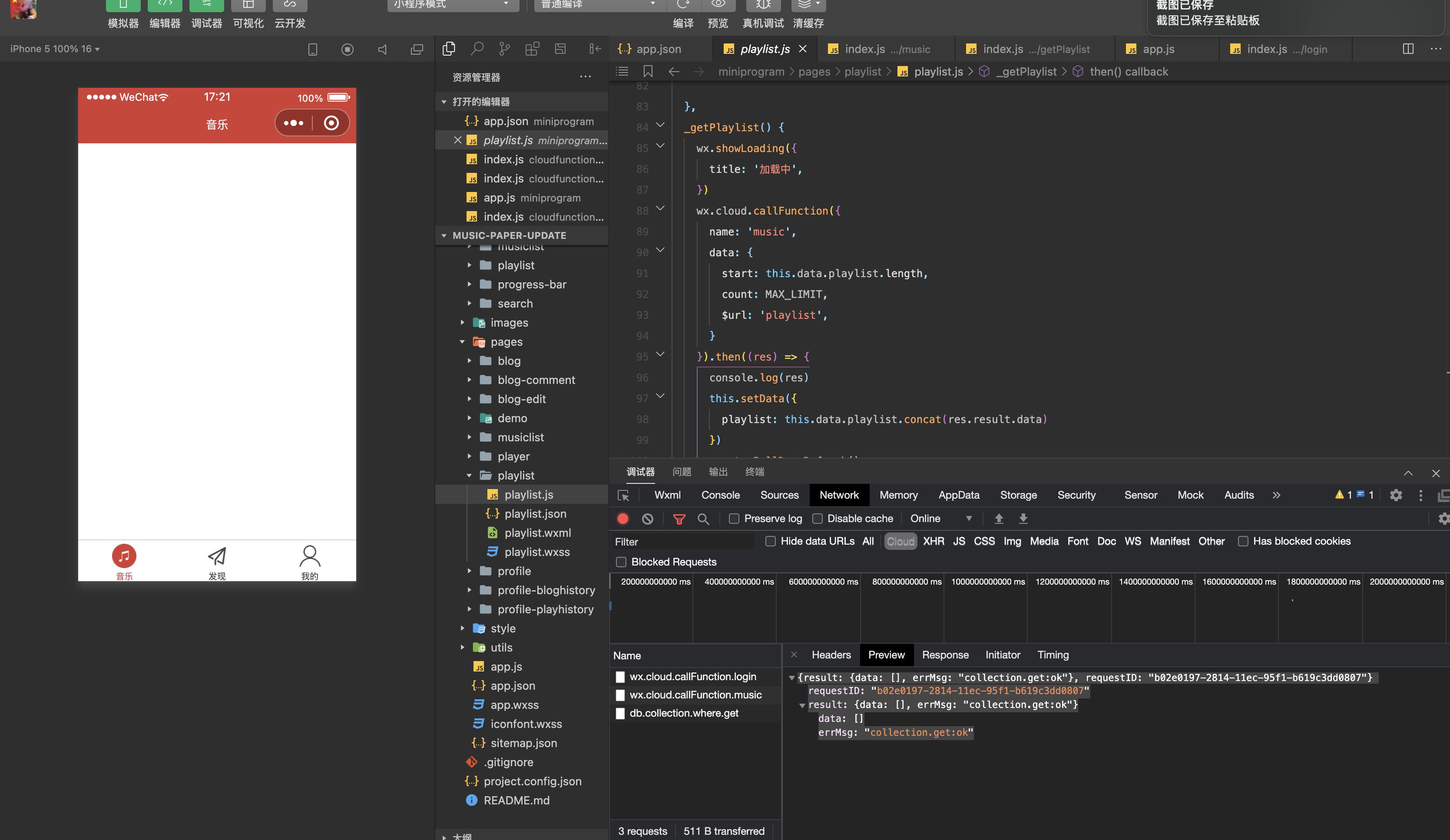Open devtools settings gear icon
Viewport: 1450px width, 840px height.
[x=1396, y=495]
